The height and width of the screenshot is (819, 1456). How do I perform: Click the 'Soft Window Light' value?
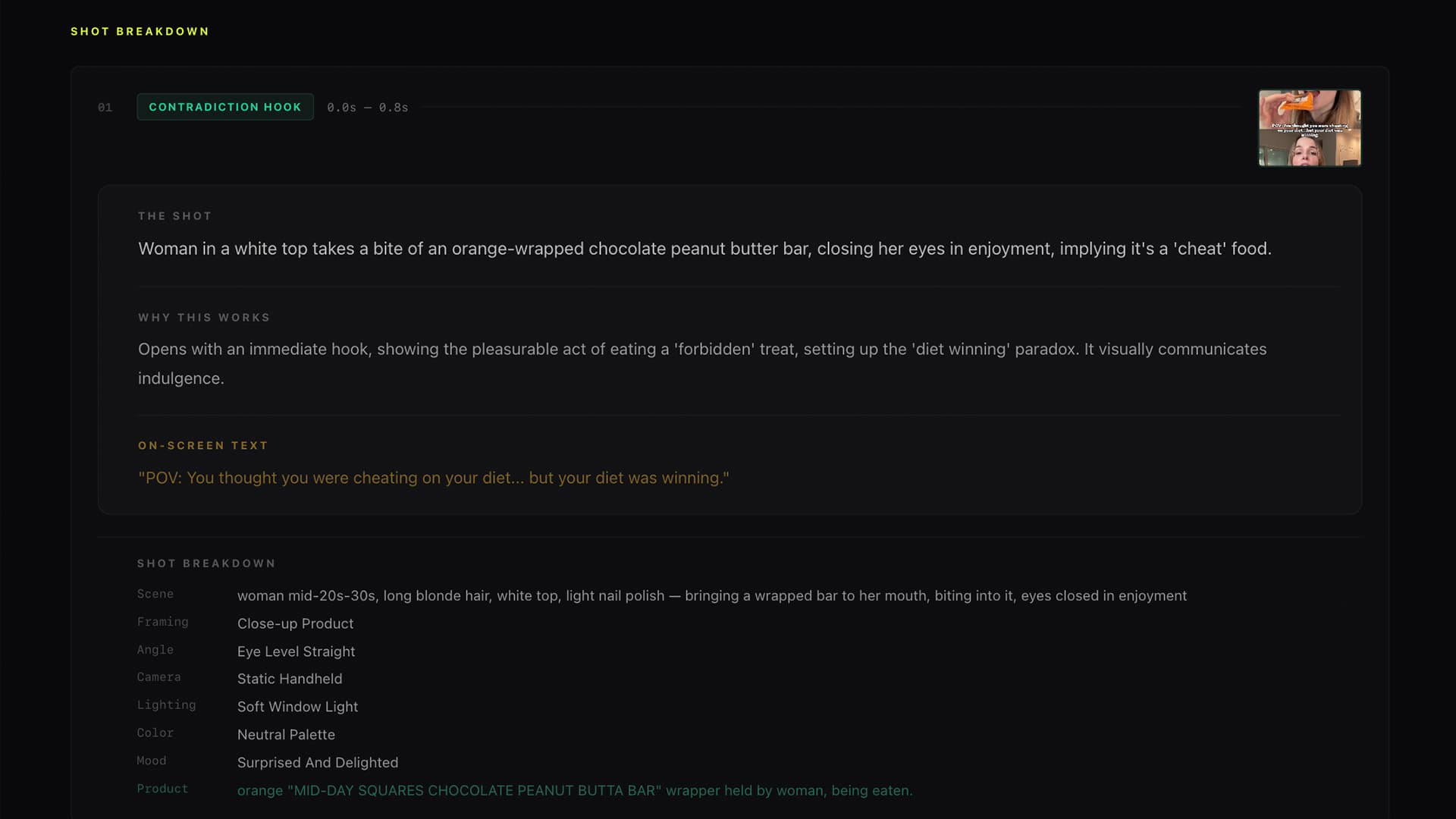pyautogui.click(x=298, y=707)
